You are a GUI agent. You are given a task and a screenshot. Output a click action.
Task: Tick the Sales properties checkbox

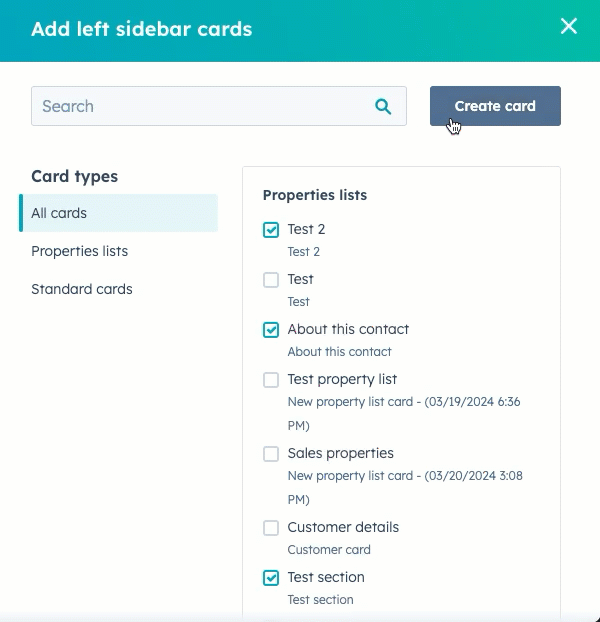(x=271, y=454)
